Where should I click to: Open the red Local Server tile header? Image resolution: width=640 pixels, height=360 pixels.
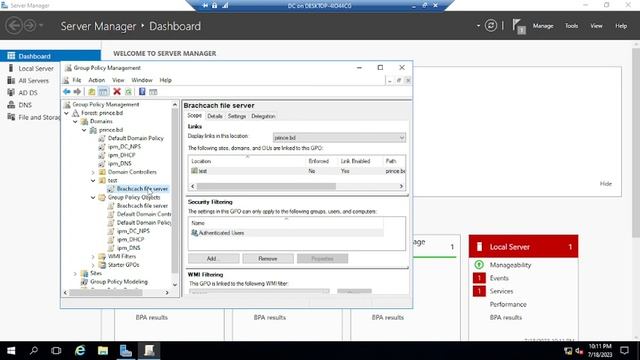point(523,247)
